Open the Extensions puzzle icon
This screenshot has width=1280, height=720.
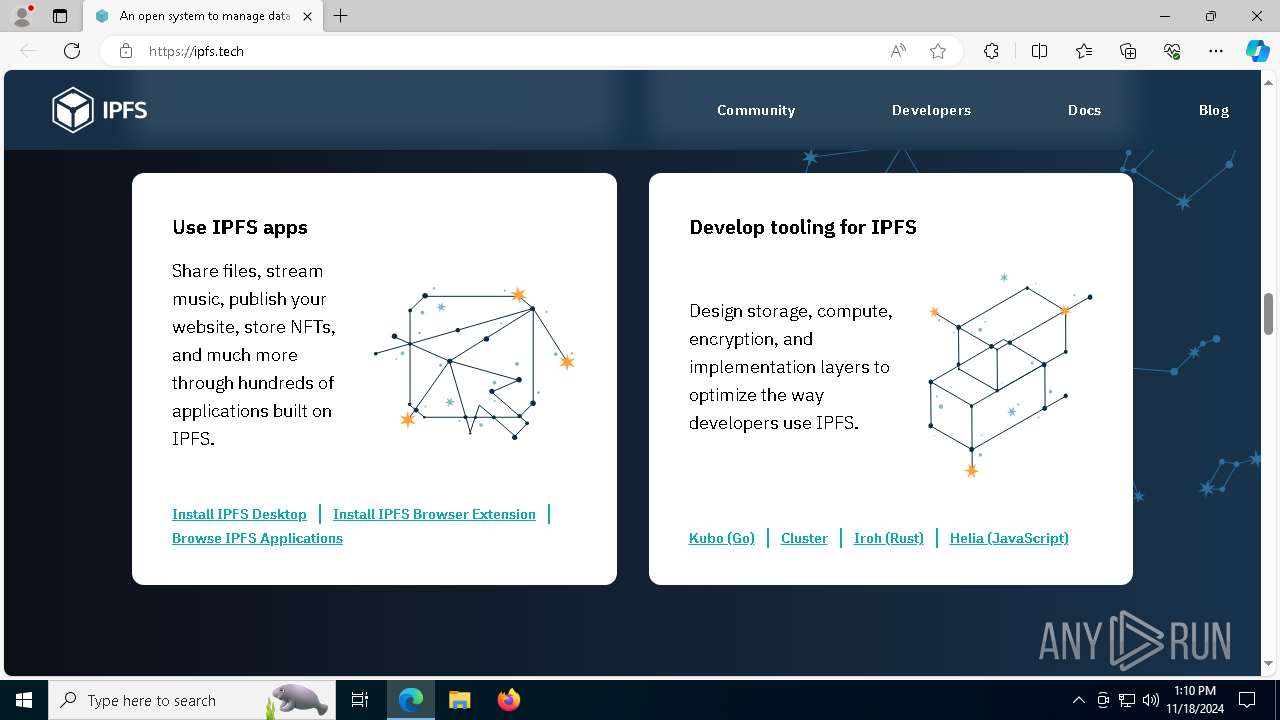[991, 51]
